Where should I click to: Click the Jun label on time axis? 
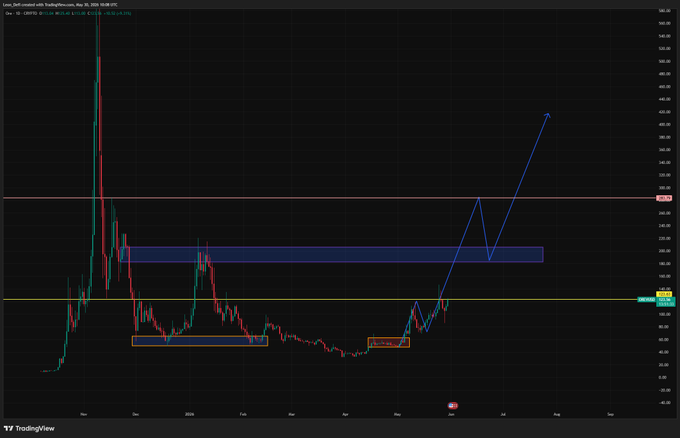click(451, 414)
